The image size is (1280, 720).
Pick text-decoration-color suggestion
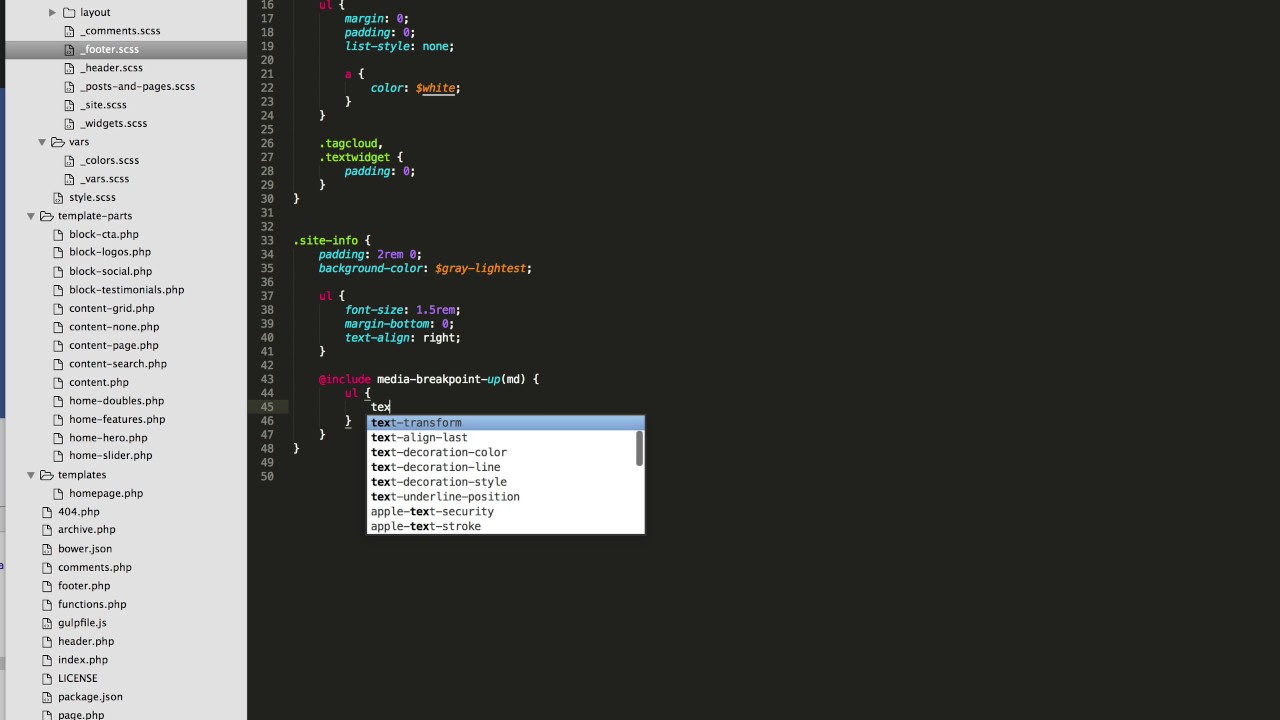504,452
